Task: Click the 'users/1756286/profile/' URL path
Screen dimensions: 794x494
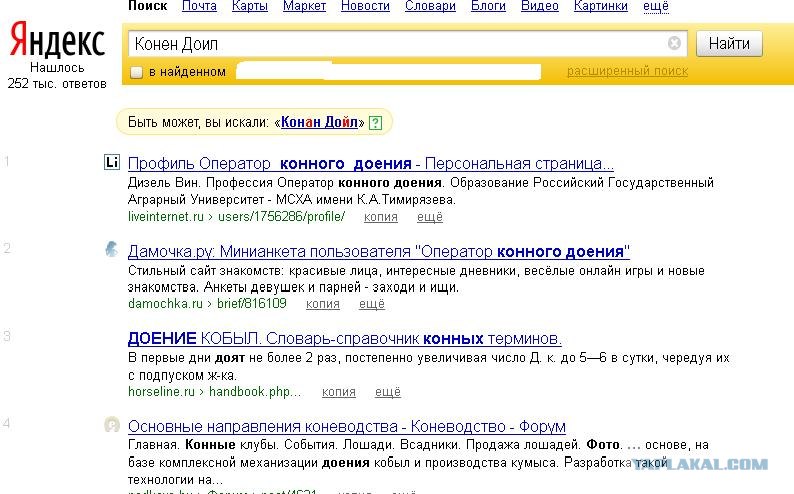Action: pos(281,217)
